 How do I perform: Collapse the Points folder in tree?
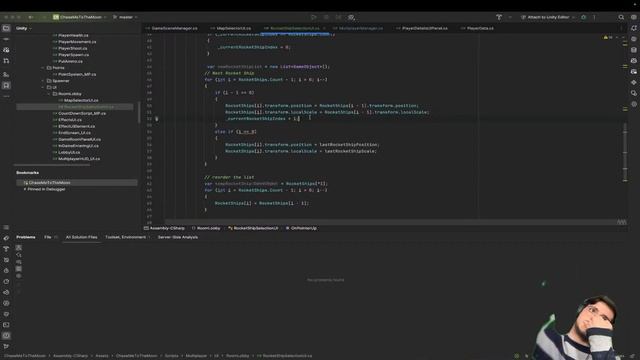pyautogui.click(x=43, y=68)
